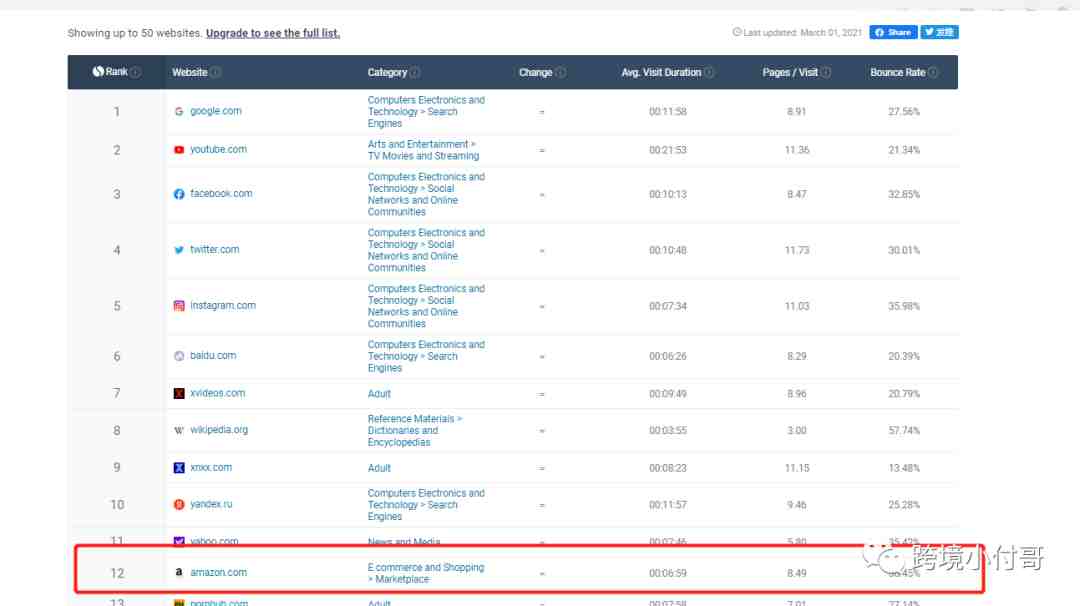Open TV Movies and Streaming category link

point(424,150)
